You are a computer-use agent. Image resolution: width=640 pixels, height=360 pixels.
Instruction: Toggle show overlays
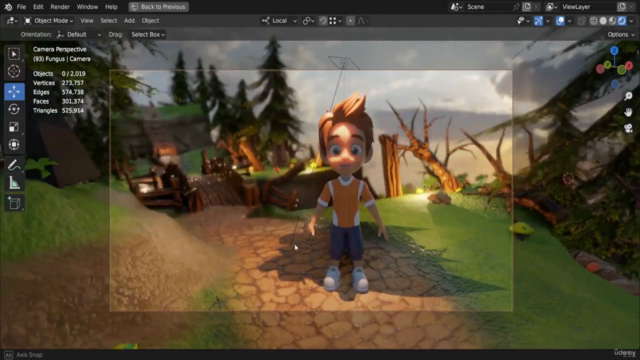pyautogui.click(x=560, y=21)
